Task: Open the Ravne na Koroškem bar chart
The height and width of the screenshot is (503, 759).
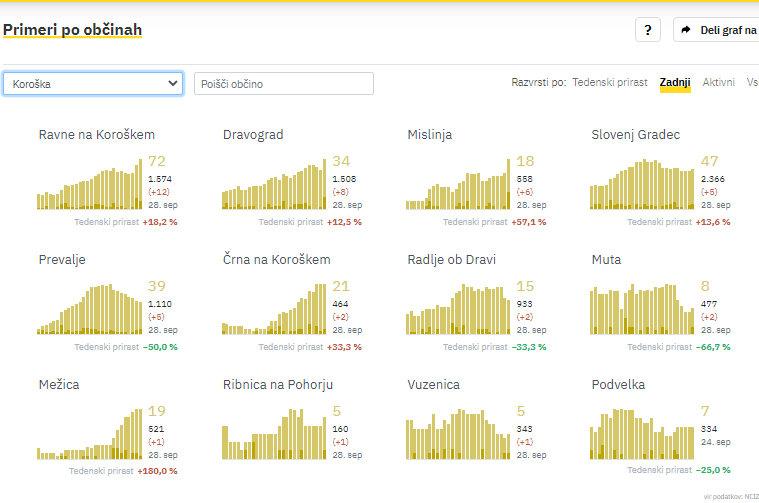Action: coord(90,185)
